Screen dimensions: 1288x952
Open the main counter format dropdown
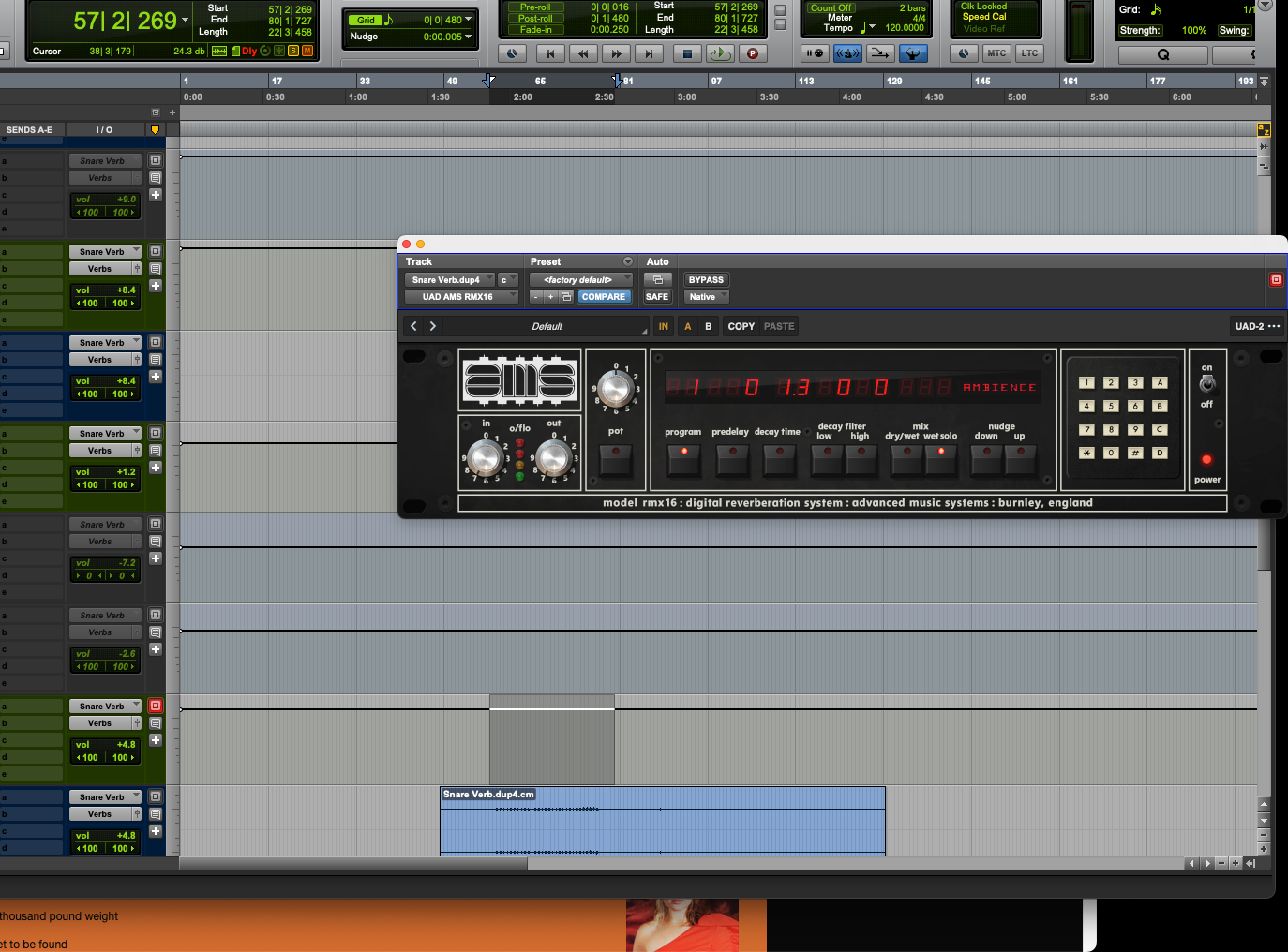pos(185,20)
